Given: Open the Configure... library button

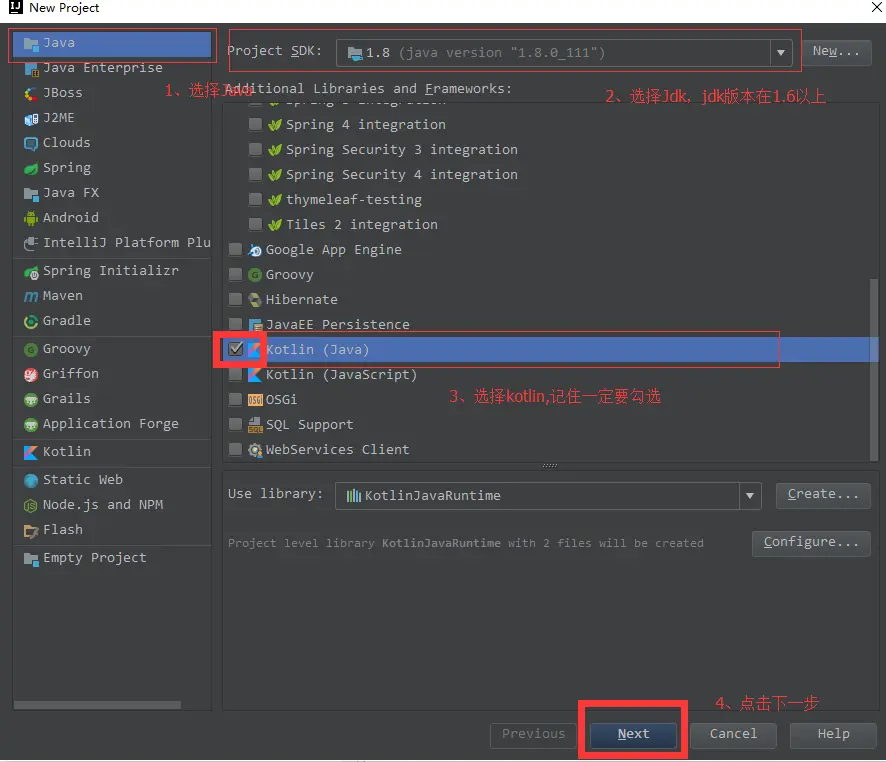Looking at the screenshot, I should [811, 543].
